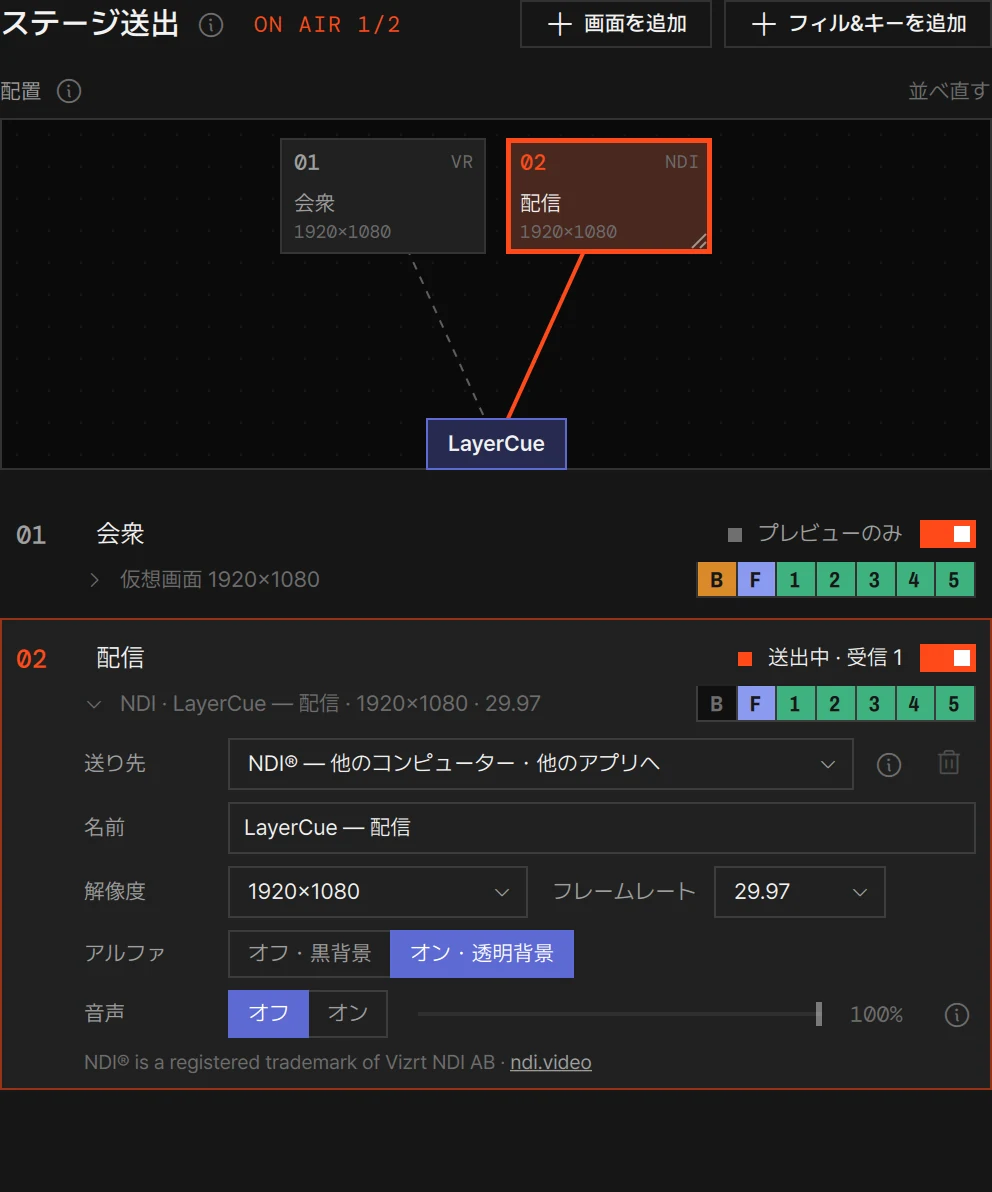Click 並べ直す to rearrange layout
This screenshot has height=1192, width=992.
pyautogui.click(x=949, y=91)
